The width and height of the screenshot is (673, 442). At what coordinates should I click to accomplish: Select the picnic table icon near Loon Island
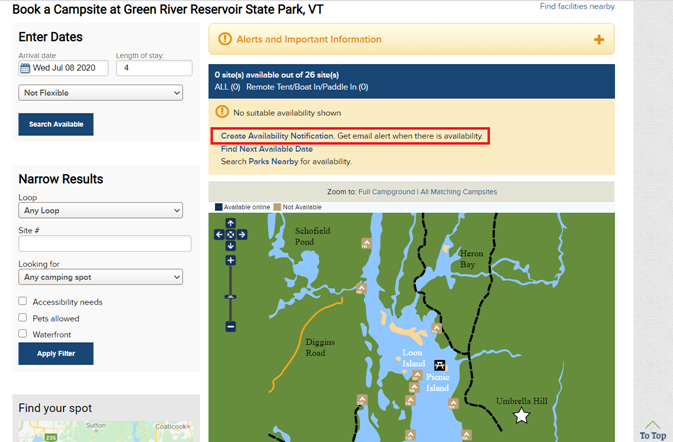440,365
